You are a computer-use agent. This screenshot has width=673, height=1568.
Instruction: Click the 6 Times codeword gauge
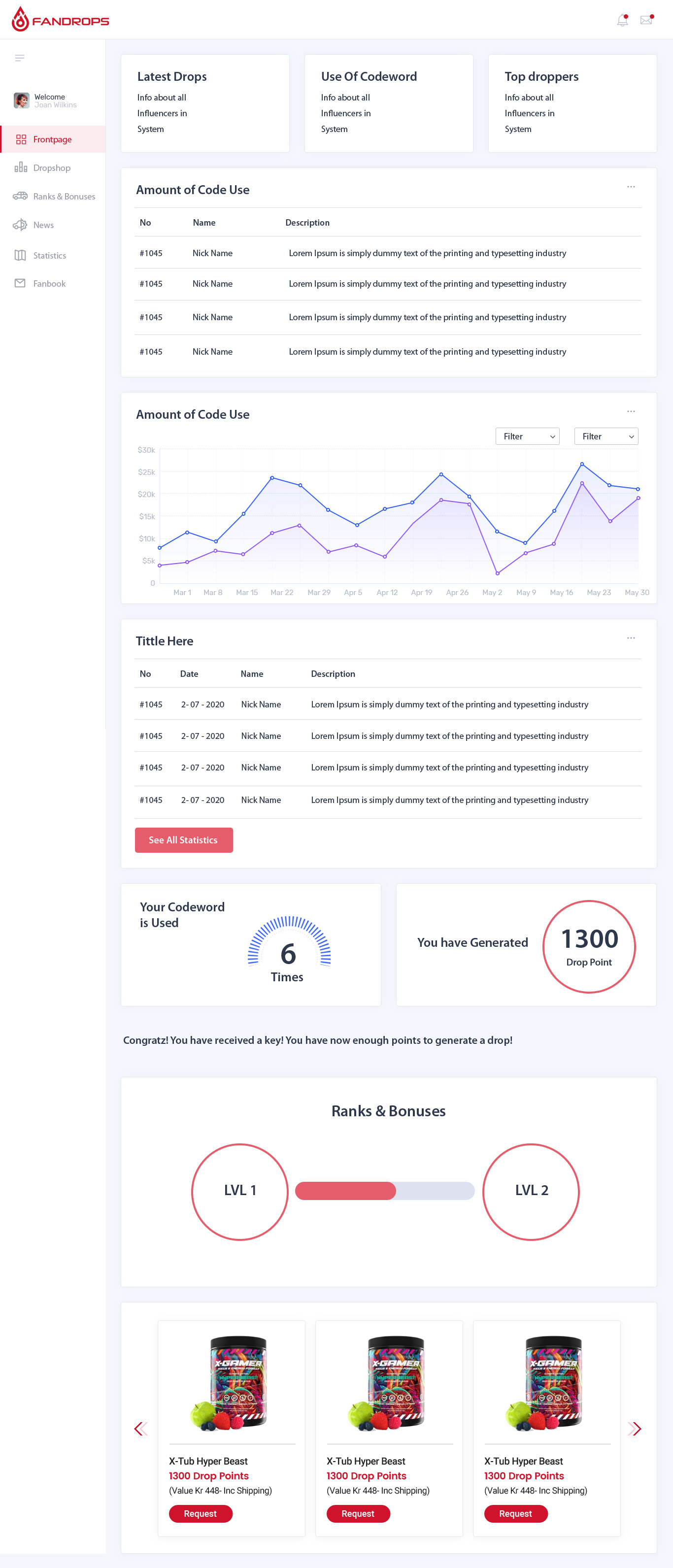[x=288, y=950]
